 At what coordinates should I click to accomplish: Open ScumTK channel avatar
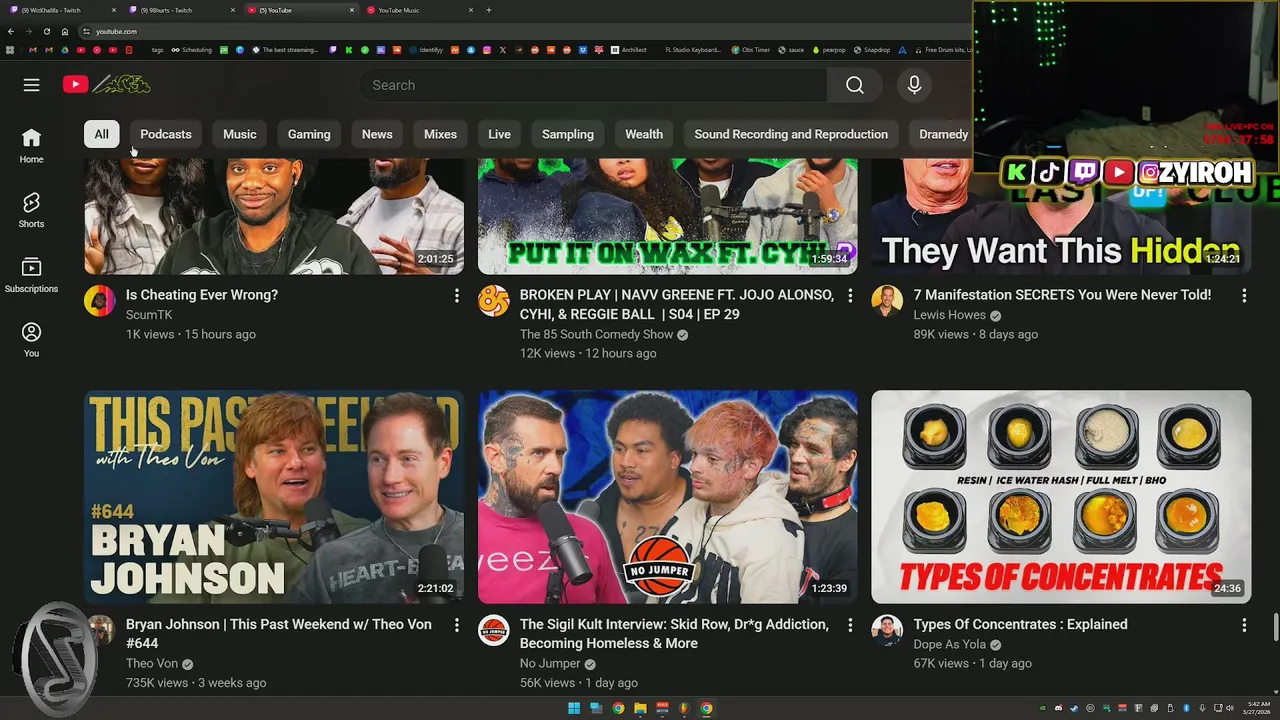[x=100, y=300]
